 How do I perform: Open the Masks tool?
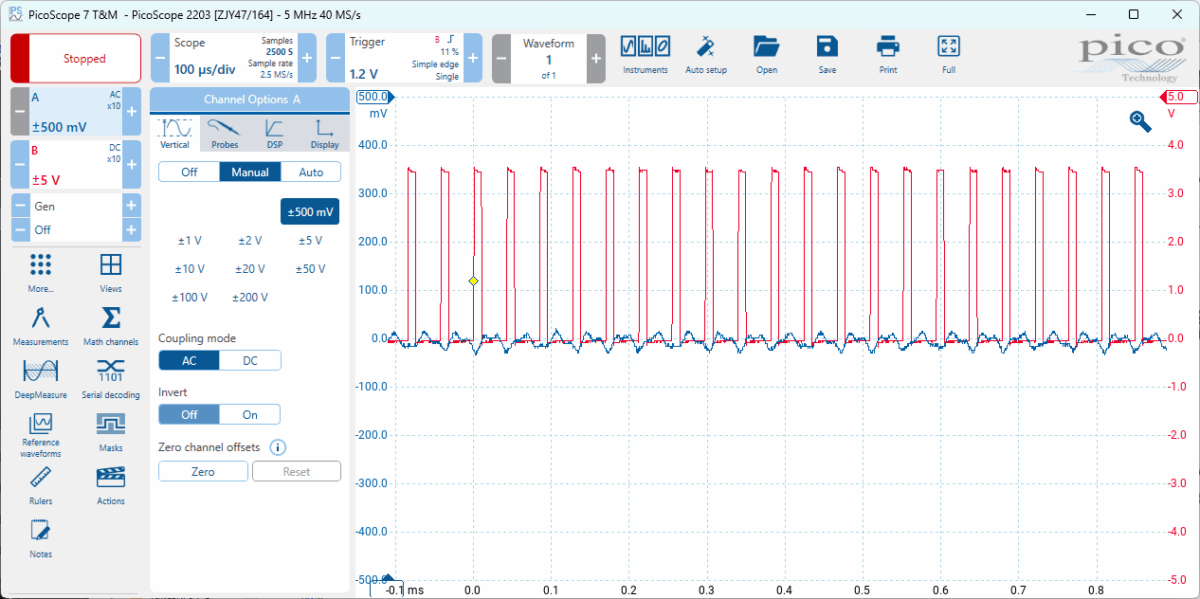[x=111, y=432]
